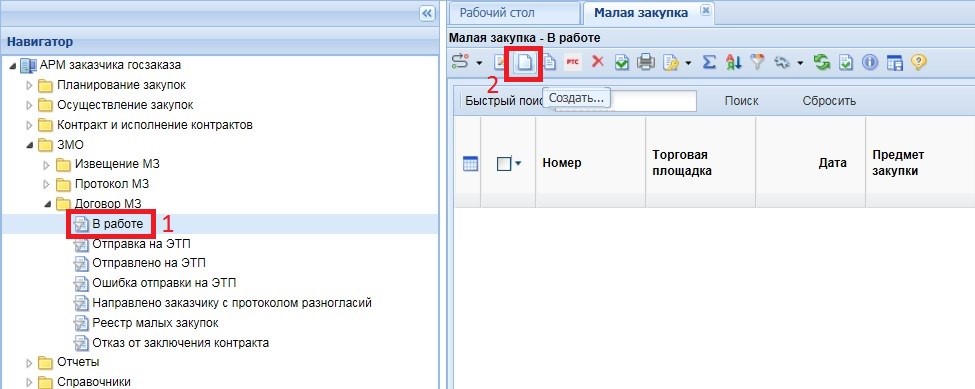This screenshot has width=975, height=389.
Task: Expand the Осуществление закупок folder arrow
Action: click(29, 105)
